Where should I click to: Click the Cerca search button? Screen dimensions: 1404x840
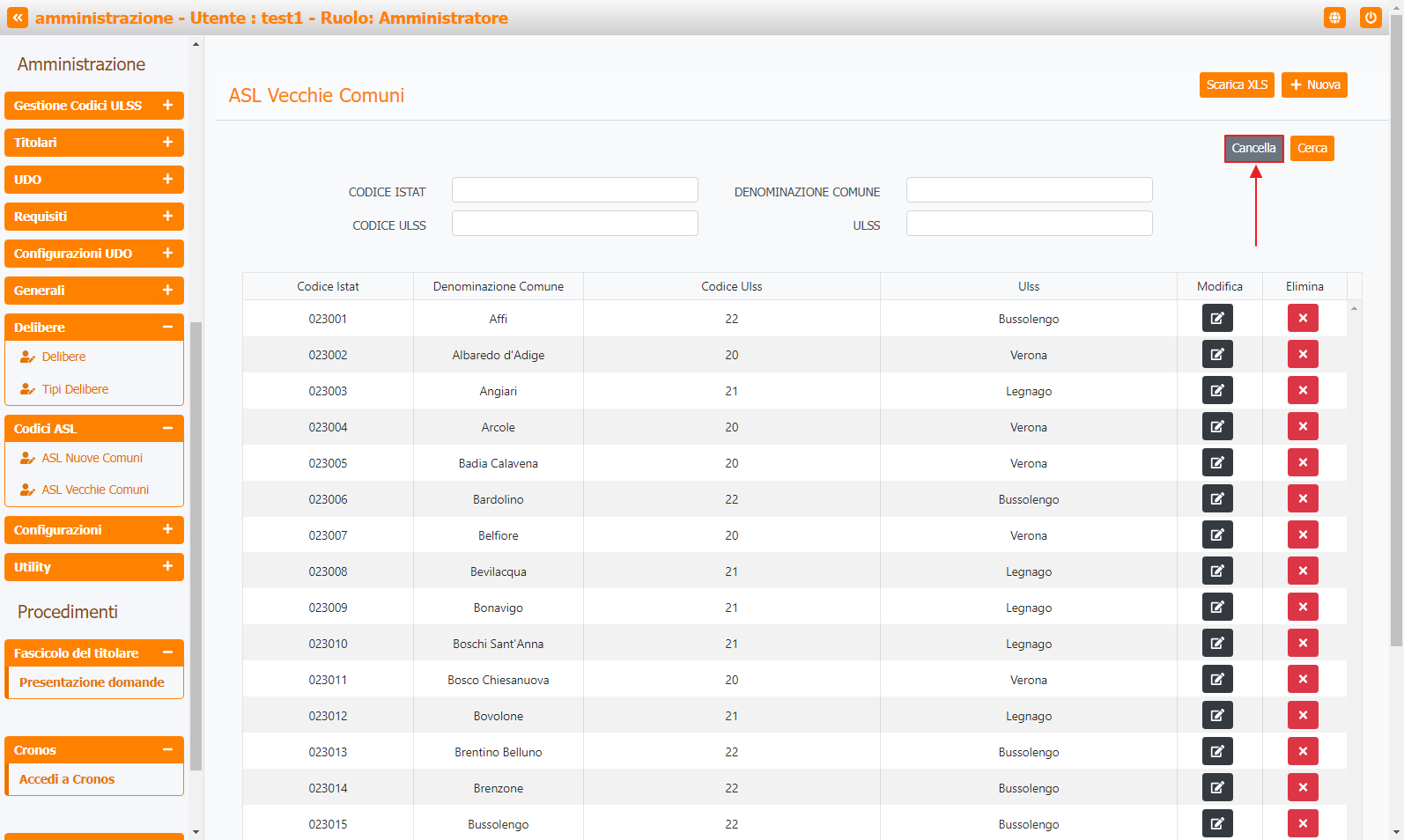1312,148
